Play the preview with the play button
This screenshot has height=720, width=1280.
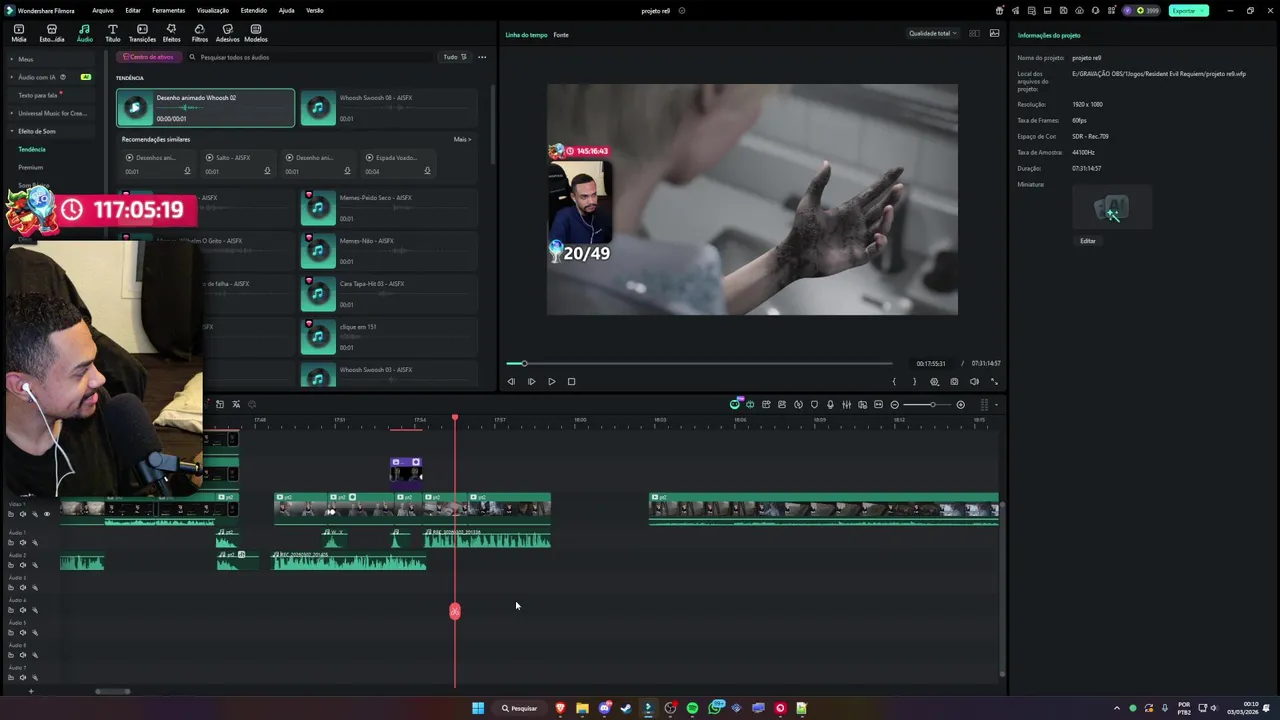click(x=551, y=381)
